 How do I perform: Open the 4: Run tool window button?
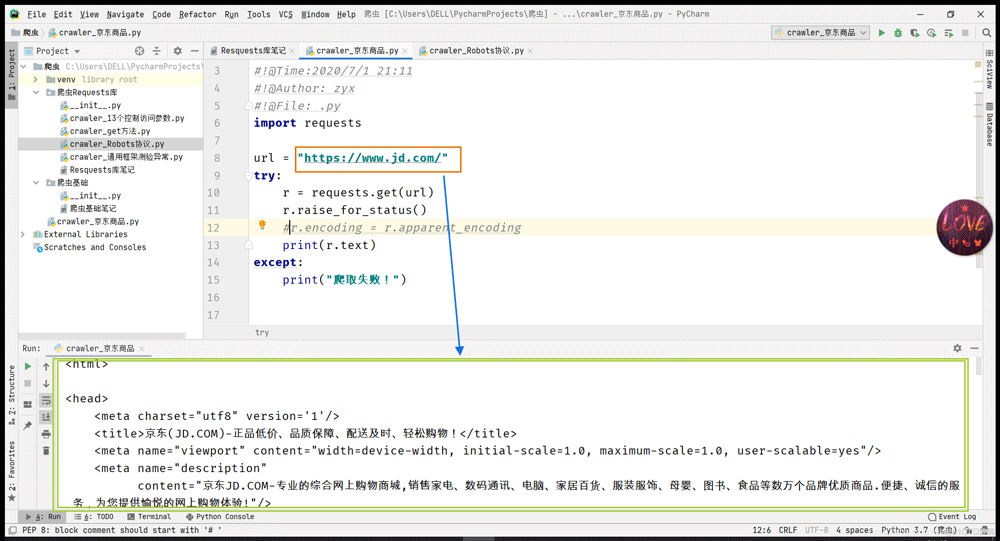coord(43,517)
